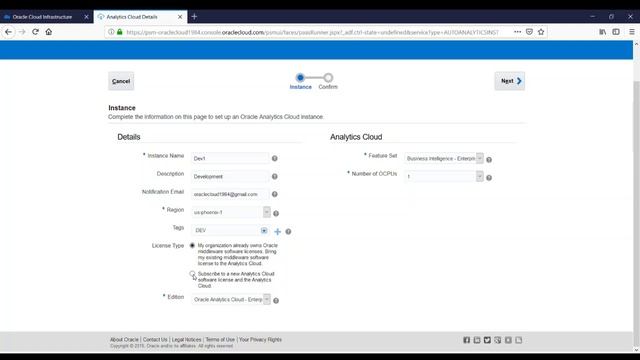
Task: Open the Terms of Use link
Action: tap(220, 340)
